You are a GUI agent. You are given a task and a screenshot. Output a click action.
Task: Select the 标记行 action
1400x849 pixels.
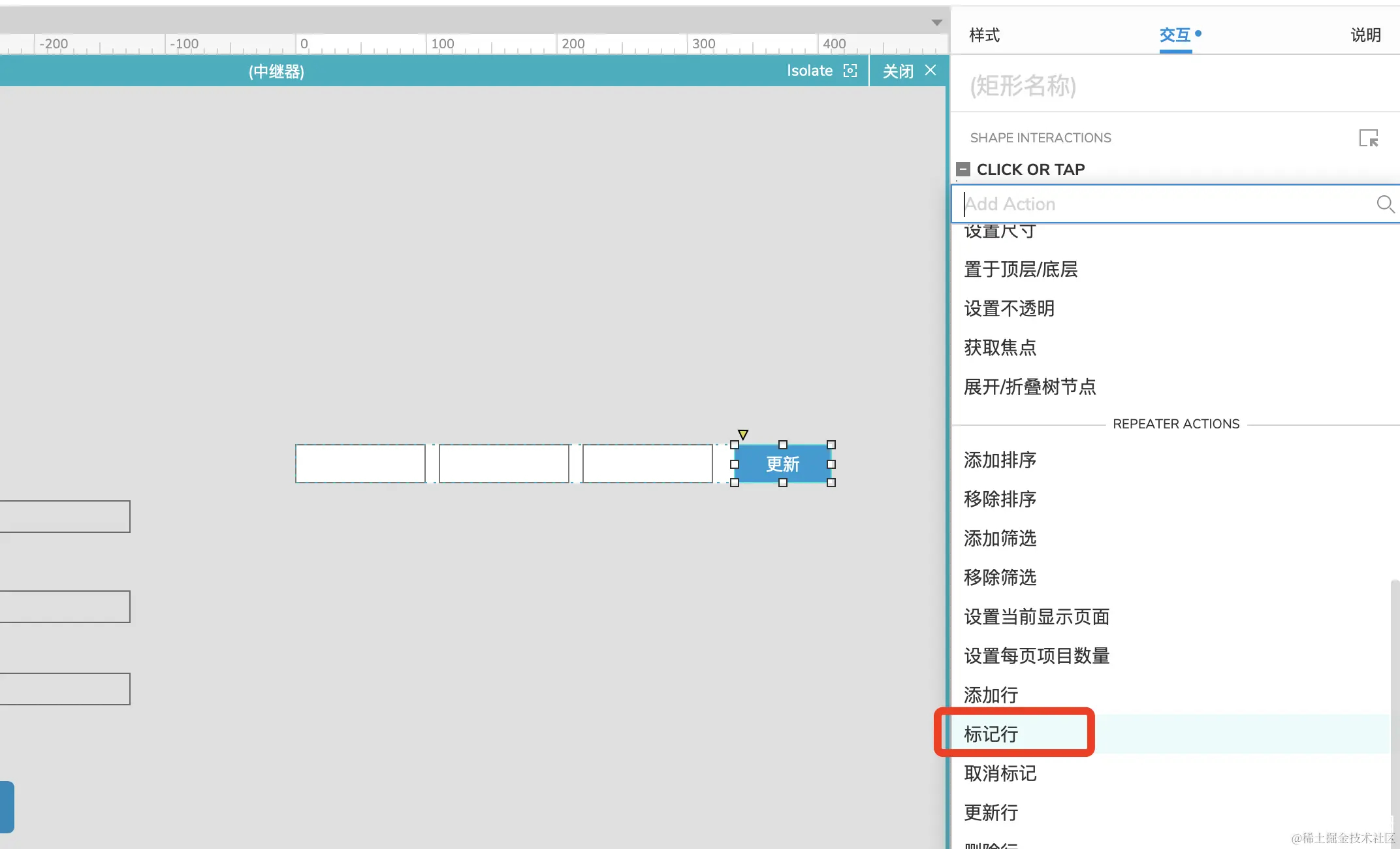pos(991,734)
